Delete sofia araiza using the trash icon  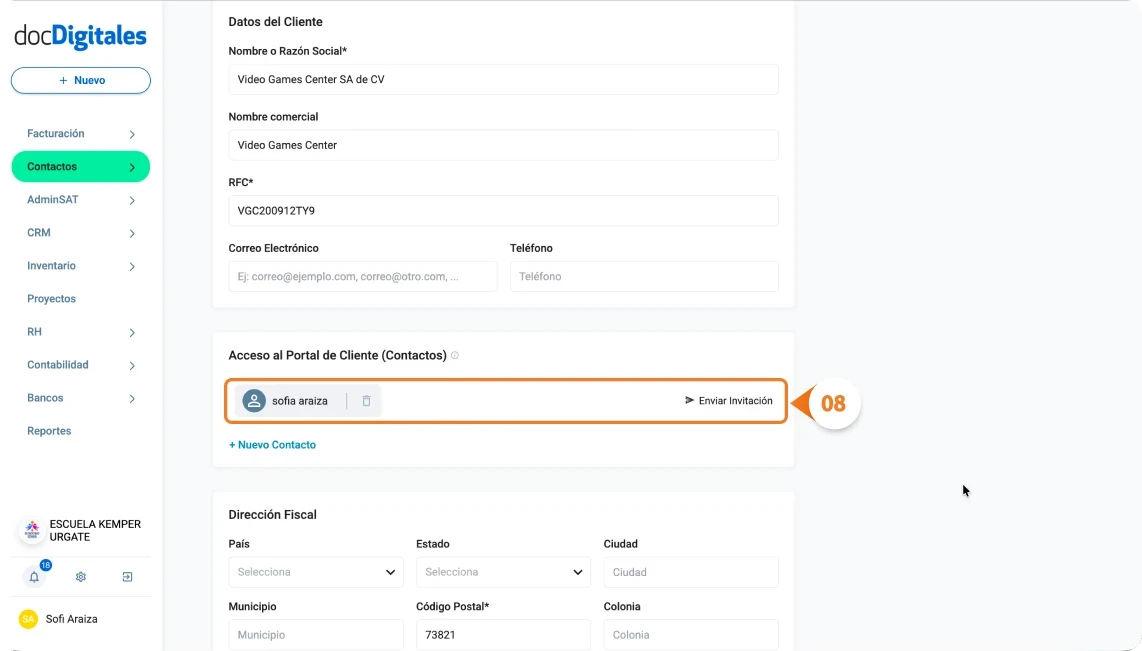tap(365, 400)
